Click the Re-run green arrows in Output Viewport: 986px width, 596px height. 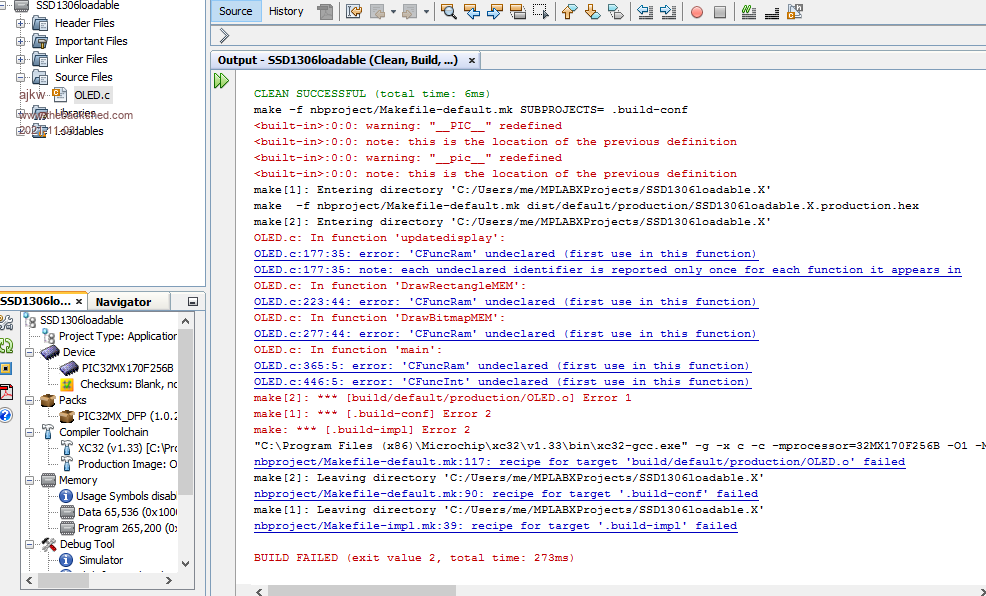pyautogui.click(x=221, y=81)
